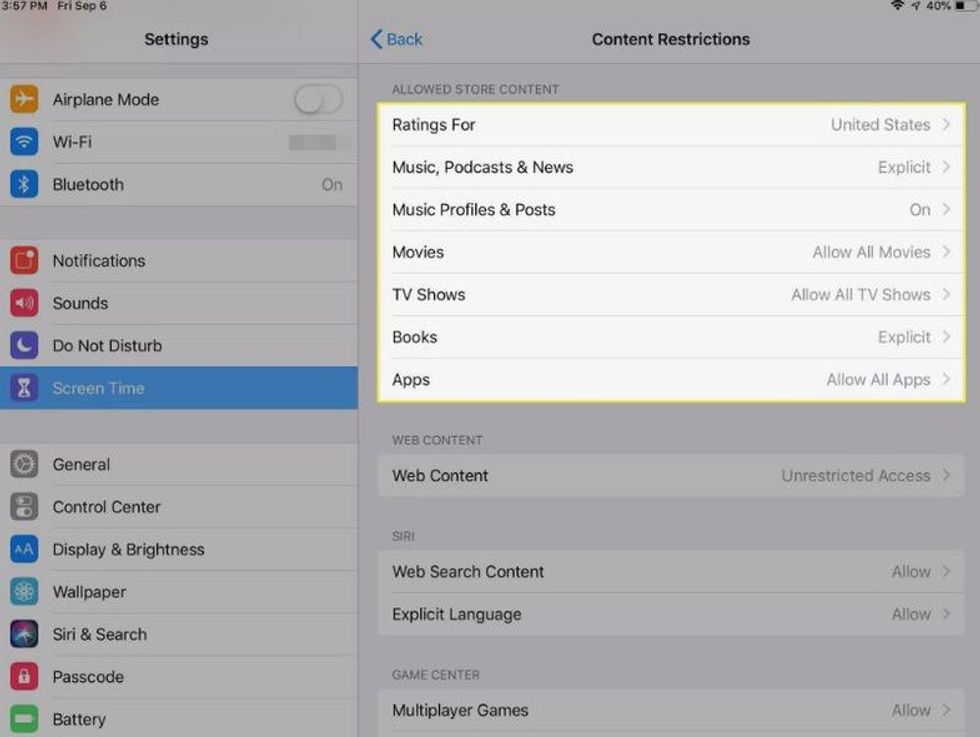
Task: Tap the Sounds speaker icon
Action: [24, 303]
